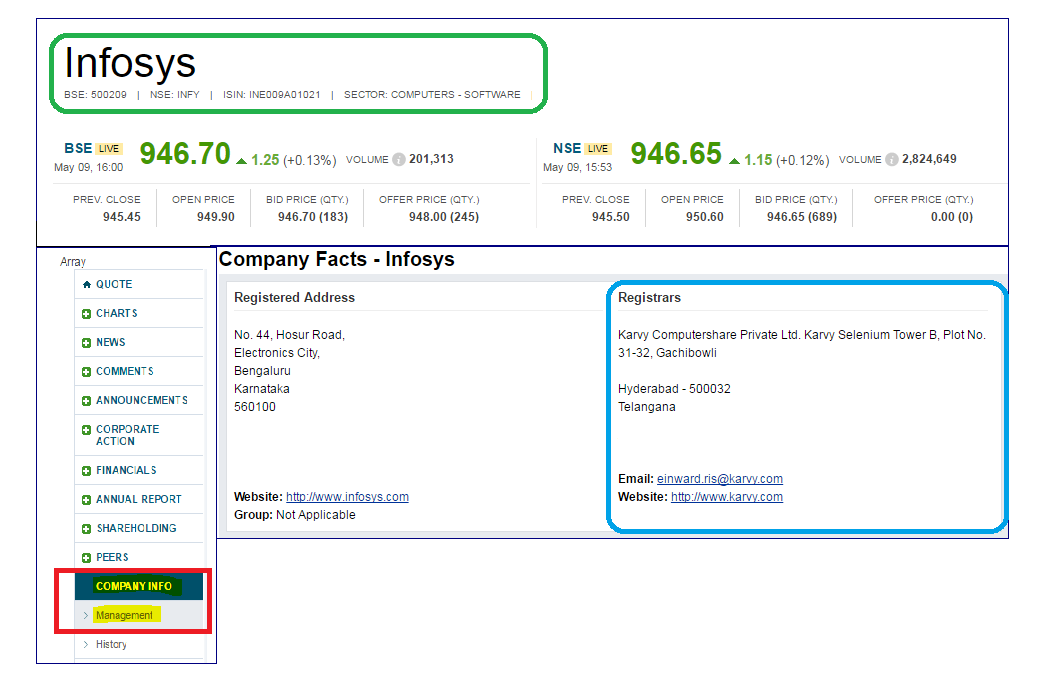
Task: Click the plus icon next to NEWS
Action: click(x=86, y=343)
